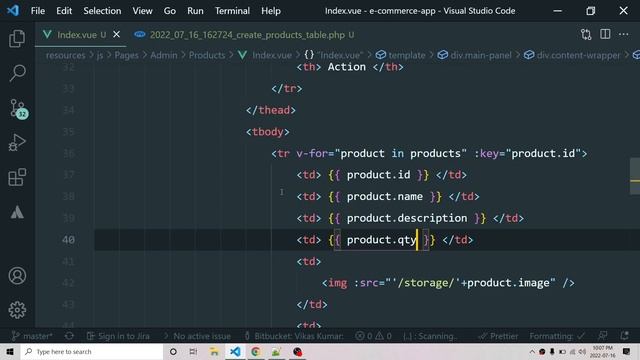
Task: Open File Explorer from taskbar
Action: coord(214,351)
